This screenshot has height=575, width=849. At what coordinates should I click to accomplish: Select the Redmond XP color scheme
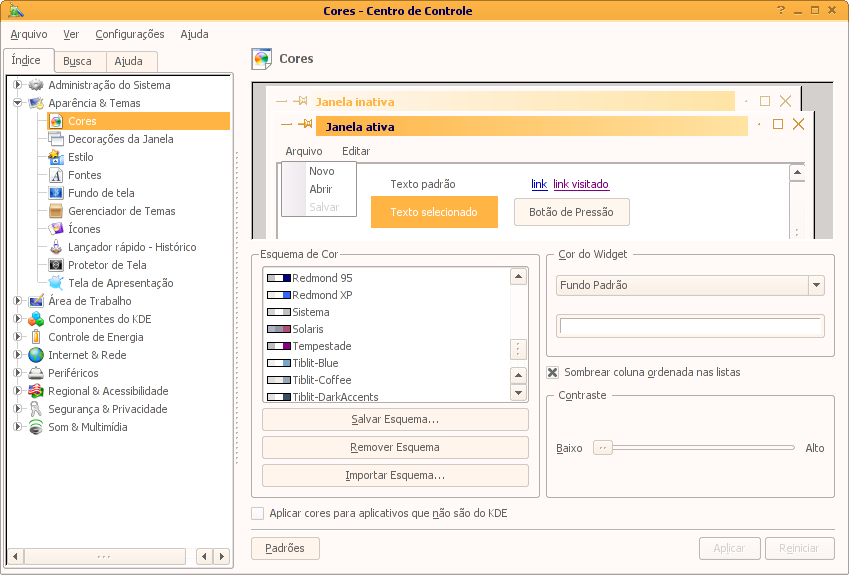[x=322, y=295]
